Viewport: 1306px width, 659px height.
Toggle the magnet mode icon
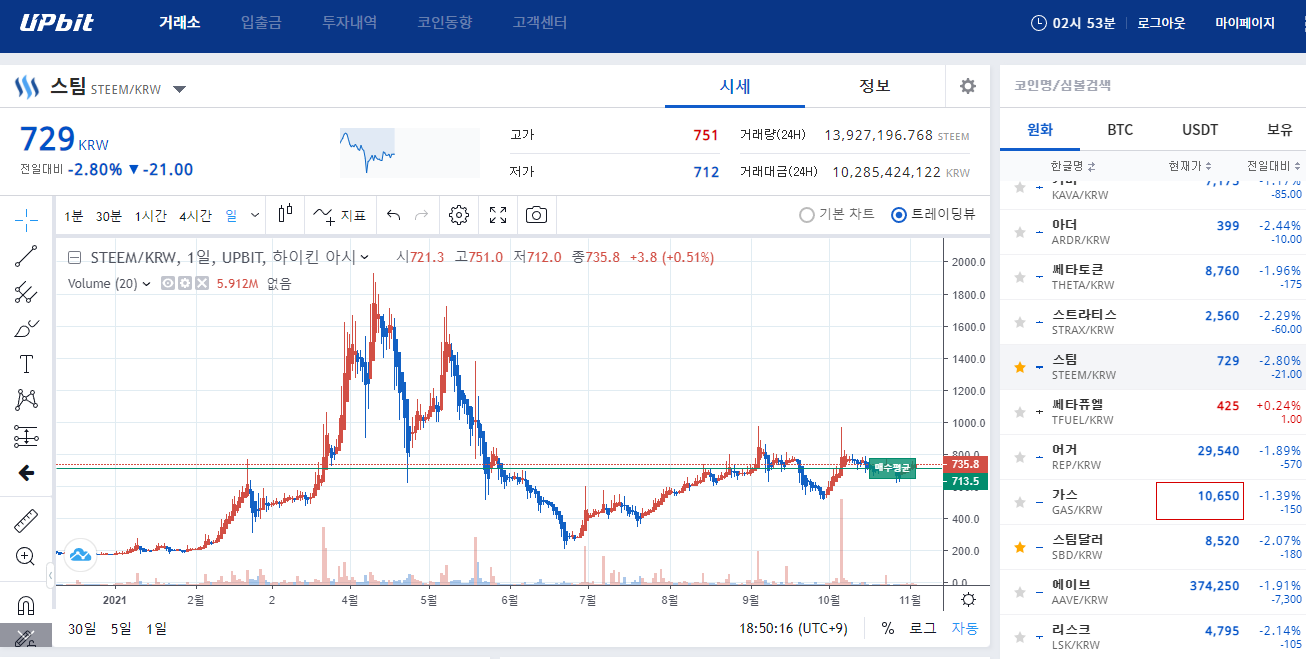click(x=27, y=605)
